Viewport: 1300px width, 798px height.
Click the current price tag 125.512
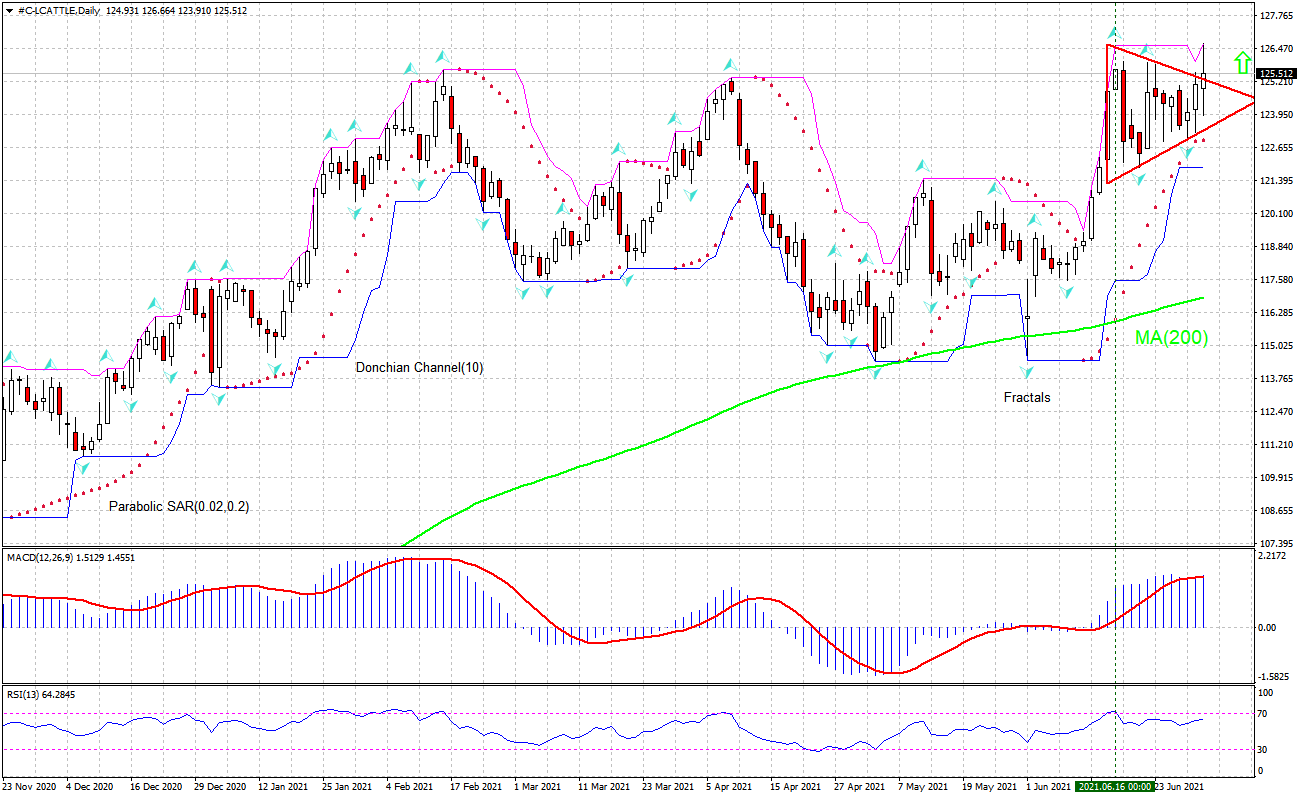(x=1277, y=73)
